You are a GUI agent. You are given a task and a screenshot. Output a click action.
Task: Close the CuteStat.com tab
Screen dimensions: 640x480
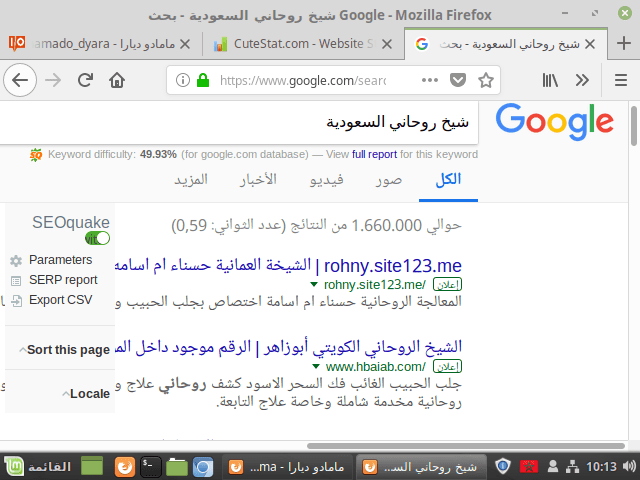pos(387,44)
